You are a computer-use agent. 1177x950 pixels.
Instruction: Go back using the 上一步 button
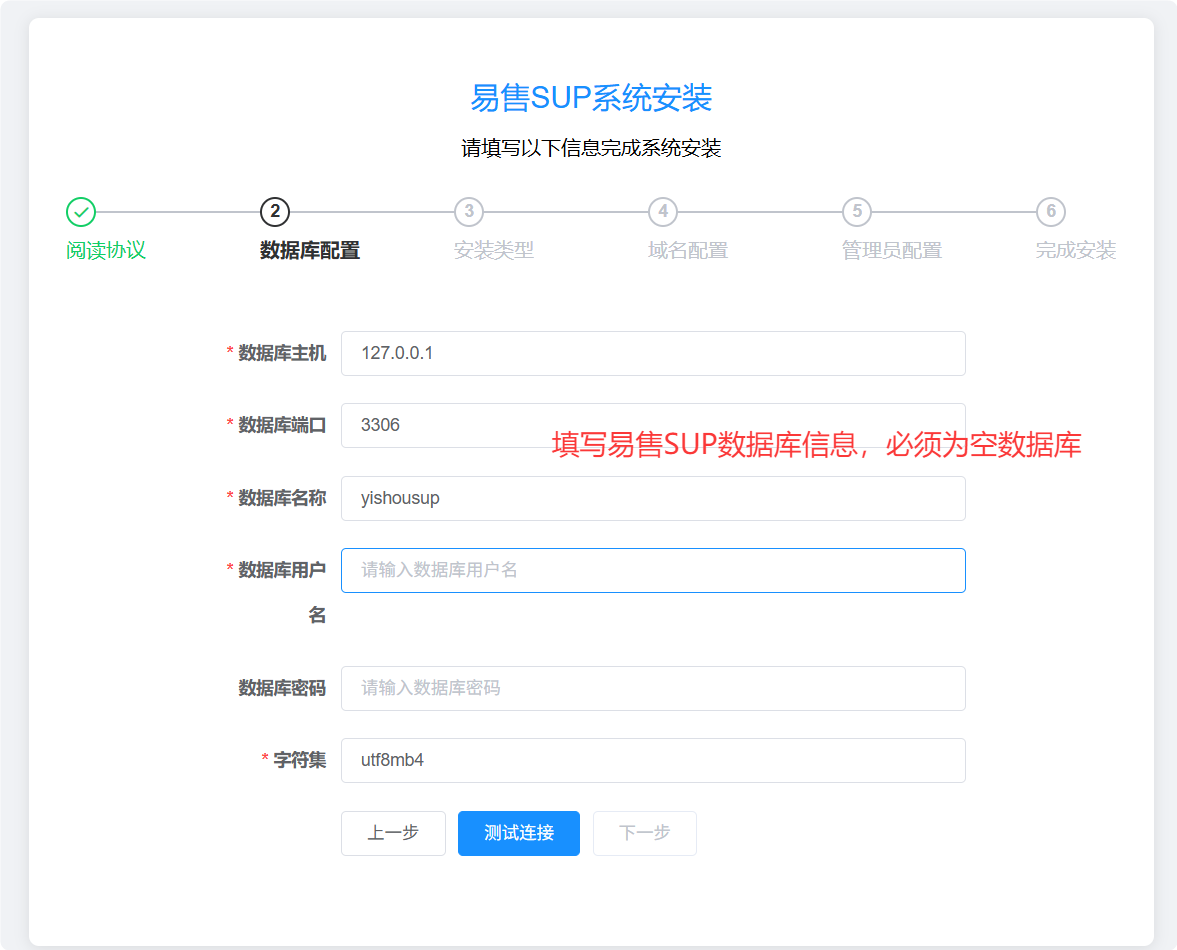(x=393, y=833)
